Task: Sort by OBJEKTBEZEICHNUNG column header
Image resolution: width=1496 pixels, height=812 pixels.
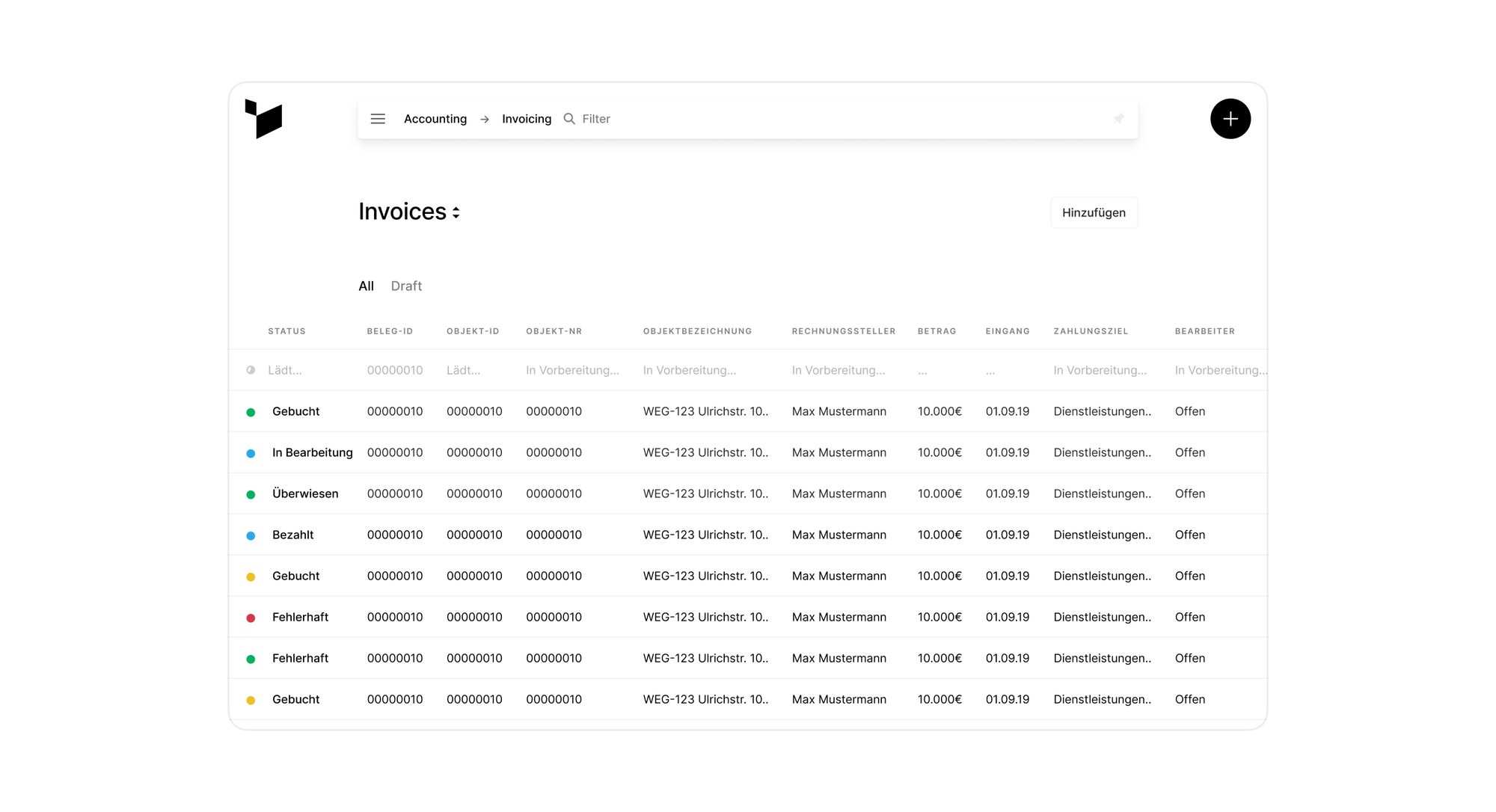Action: (697, 331)
